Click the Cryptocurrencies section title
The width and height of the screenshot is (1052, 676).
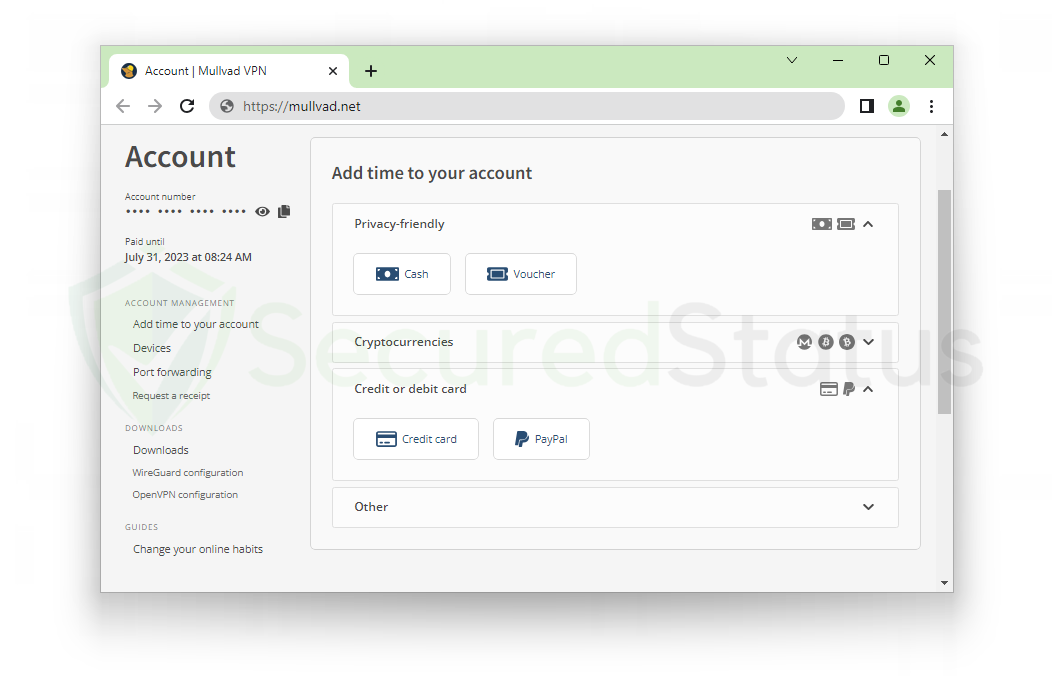coord(404,342)
